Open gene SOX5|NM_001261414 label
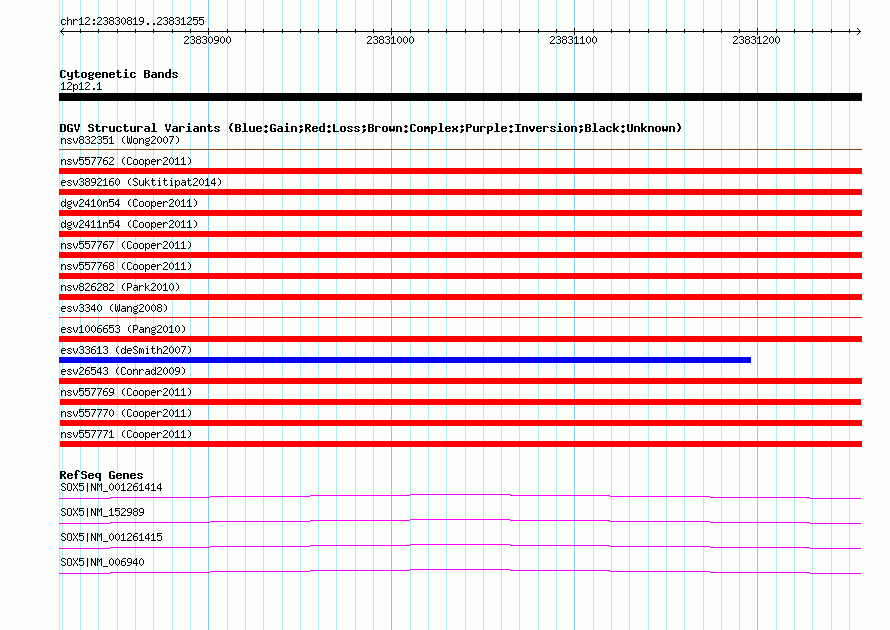The height and width of the screenshot is (630, 890). click(x=111, y=488)
